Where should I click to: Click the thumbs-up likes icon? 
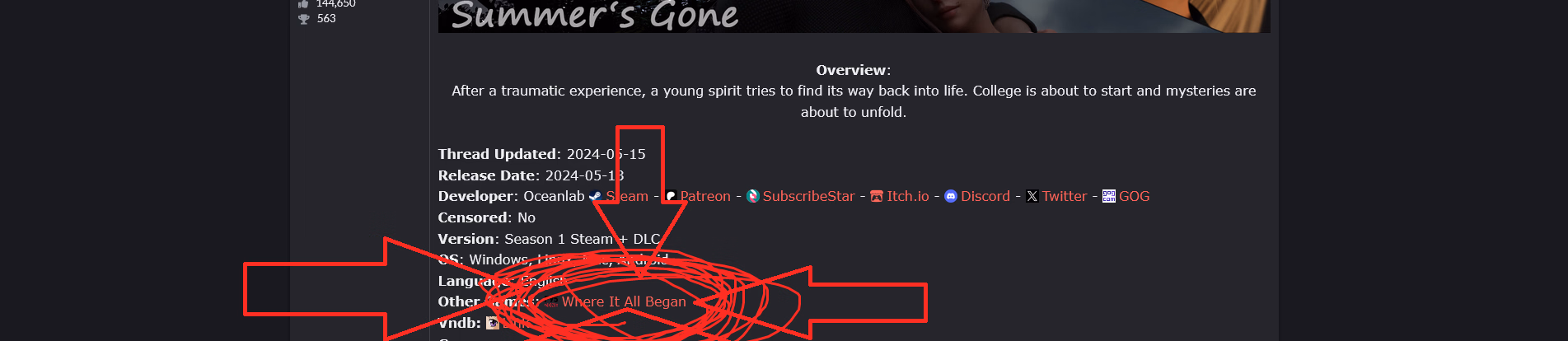pyautogui.click(x=303, y=4)
